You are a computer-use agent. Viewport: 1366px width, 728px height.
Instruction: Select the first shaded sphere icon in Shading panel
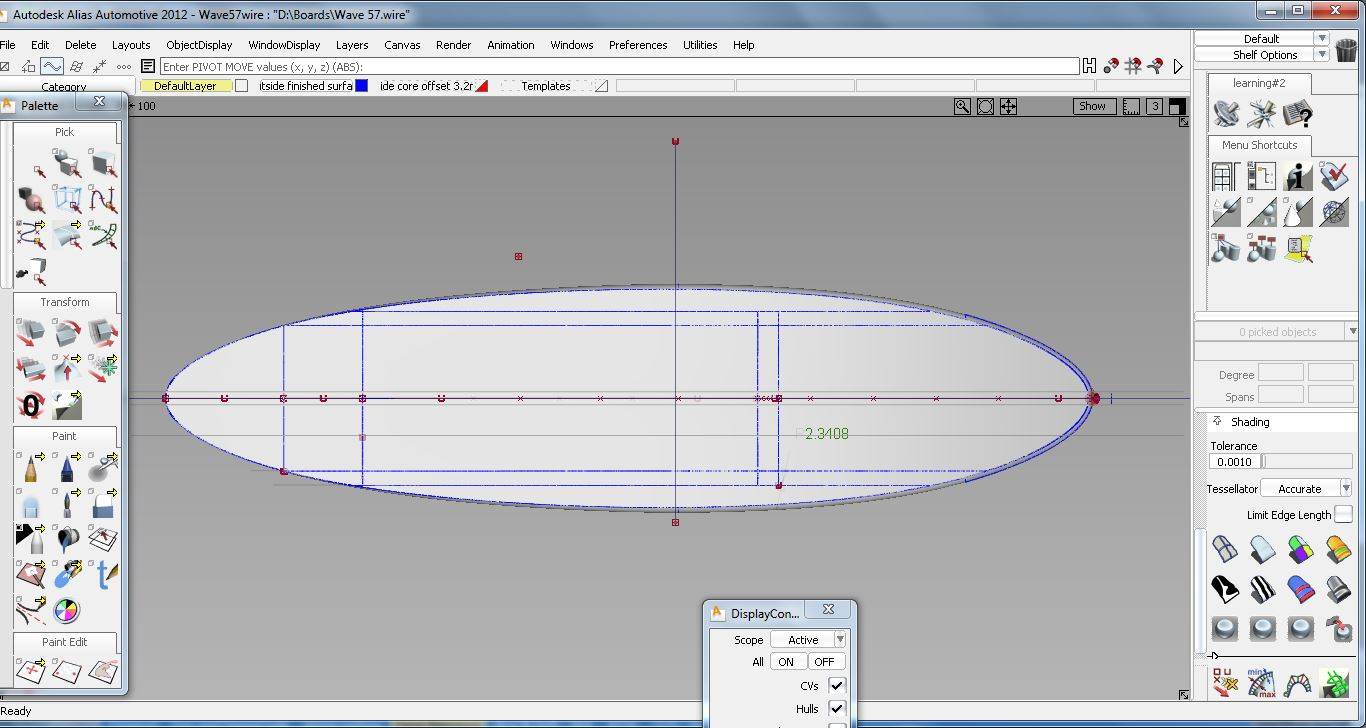click(x=1225, y=629)
